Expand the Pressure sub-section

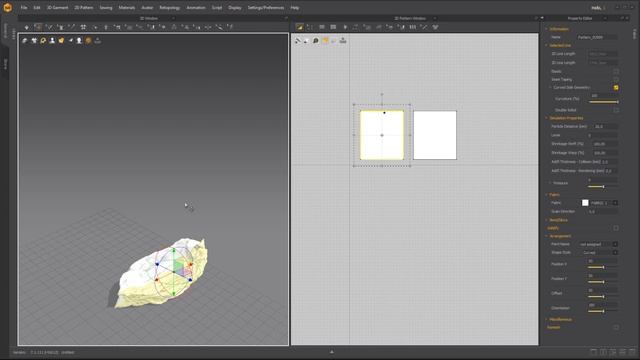550,183
